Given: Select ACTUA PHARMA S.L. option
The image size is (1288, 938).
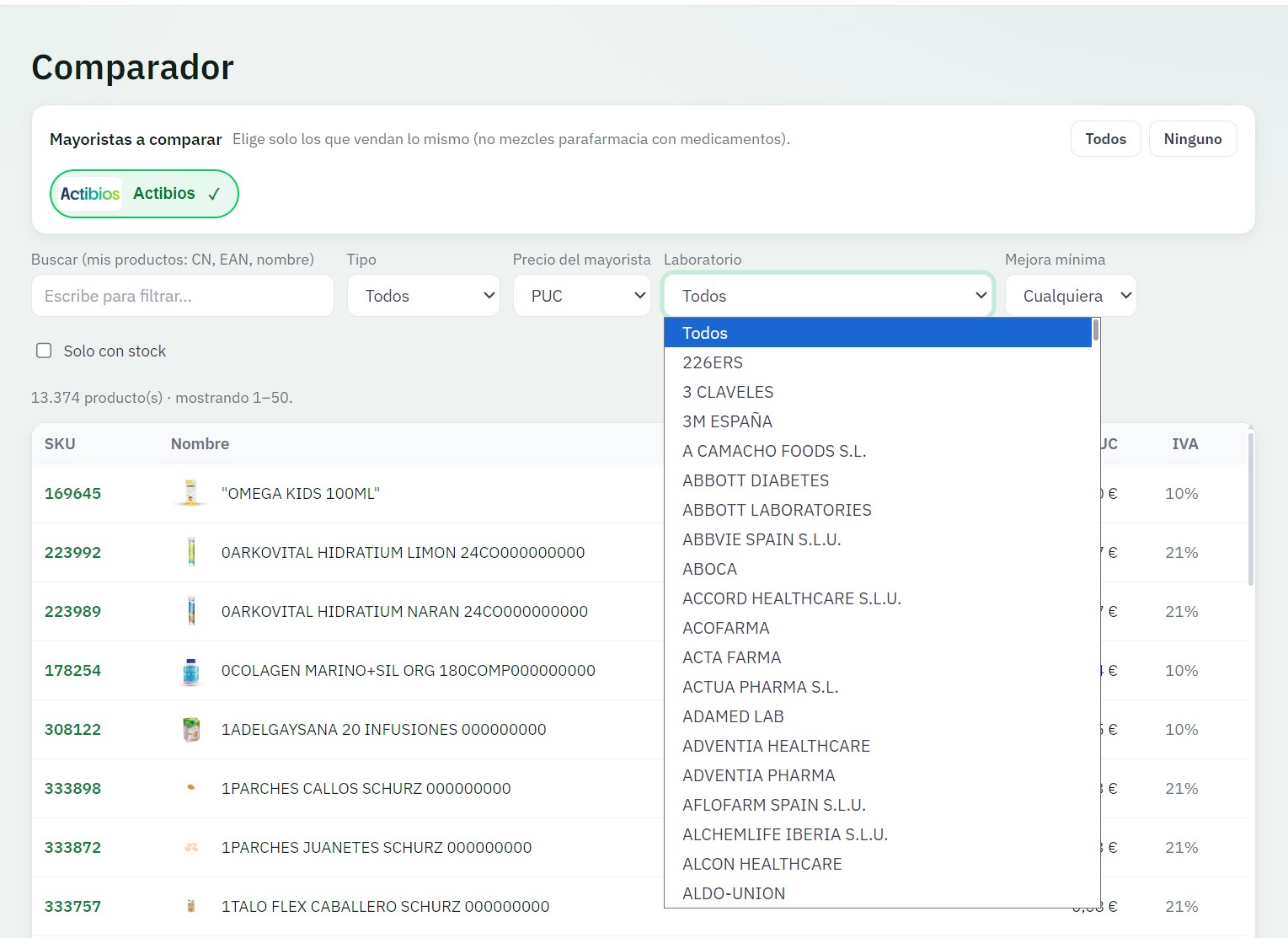Looking at the screenshot, I should [x=878, y=687].
